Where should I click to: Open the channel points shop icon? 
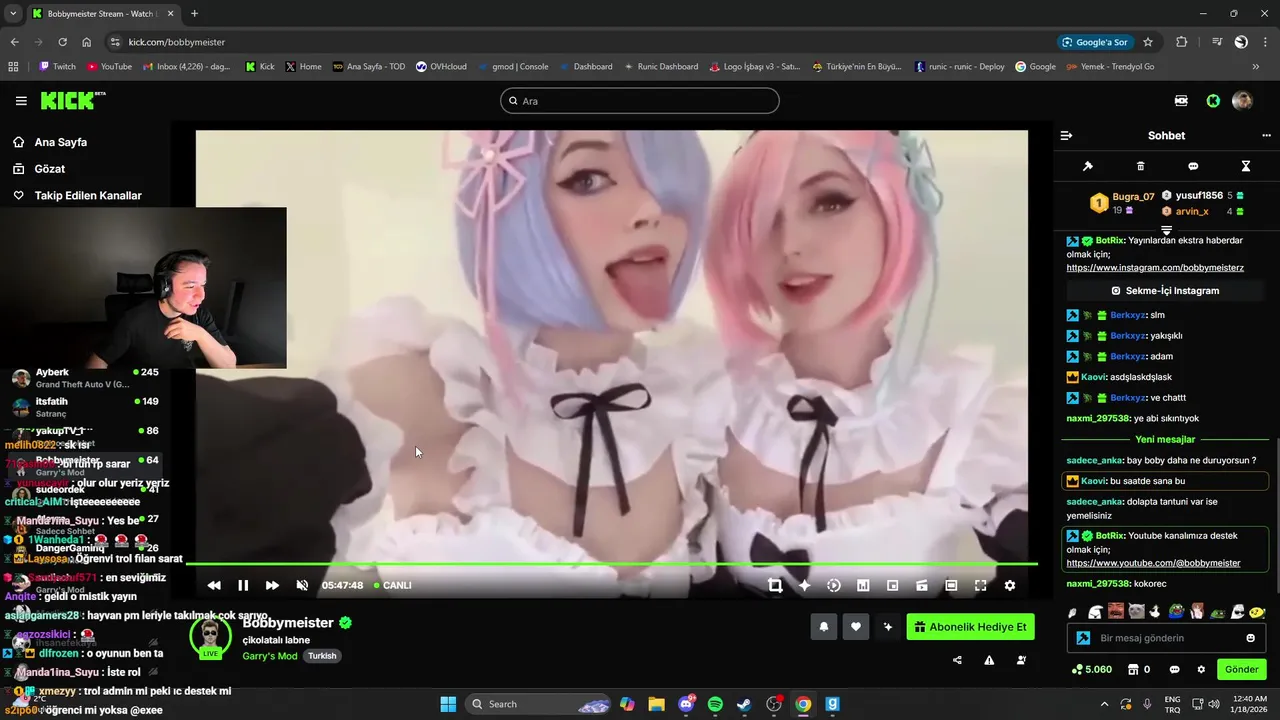click(1133, 669)
